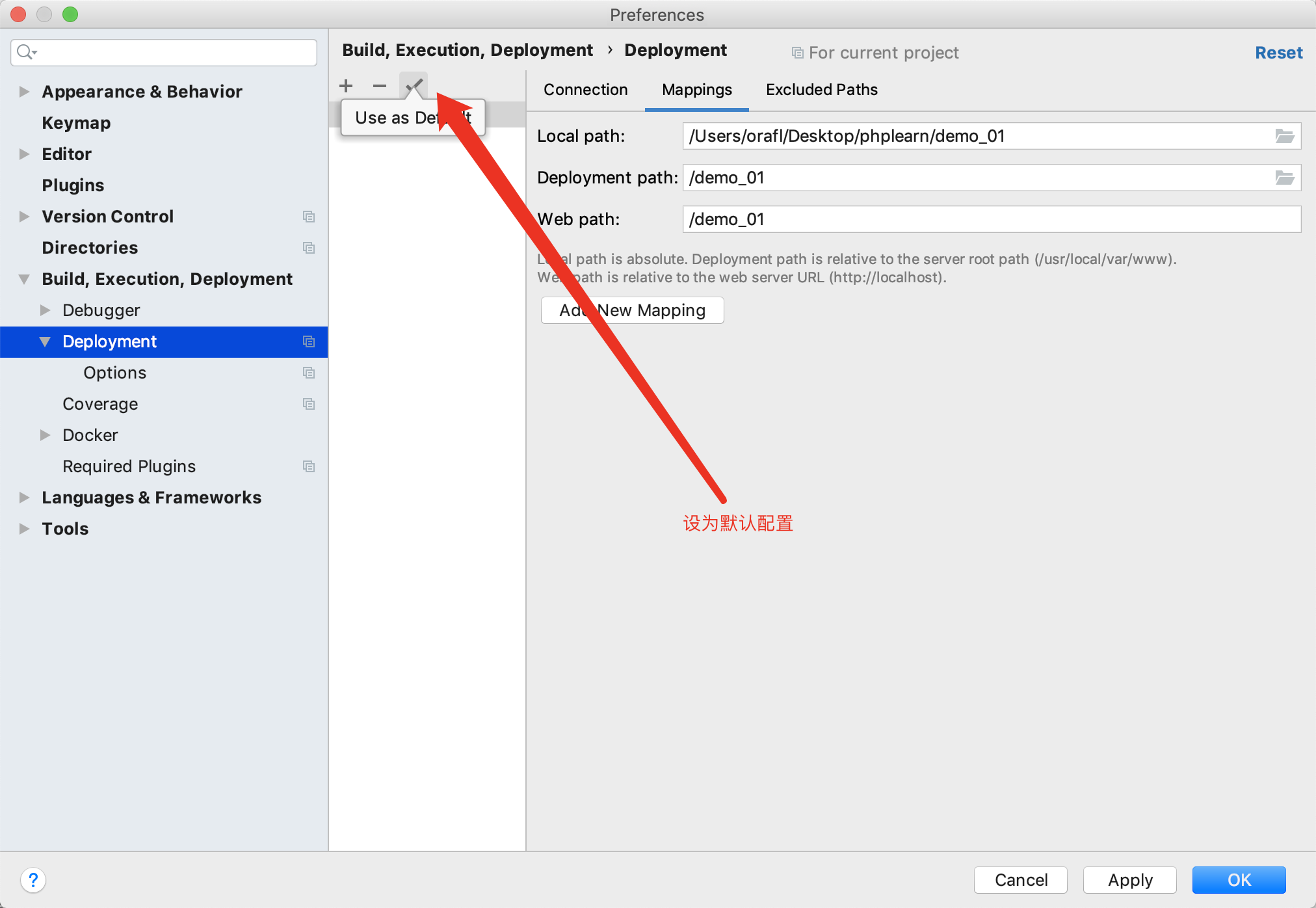This screenshot has width=1316, height=908.
Task: Expand Appearance & Behavior section
Action: coord(24,92)
